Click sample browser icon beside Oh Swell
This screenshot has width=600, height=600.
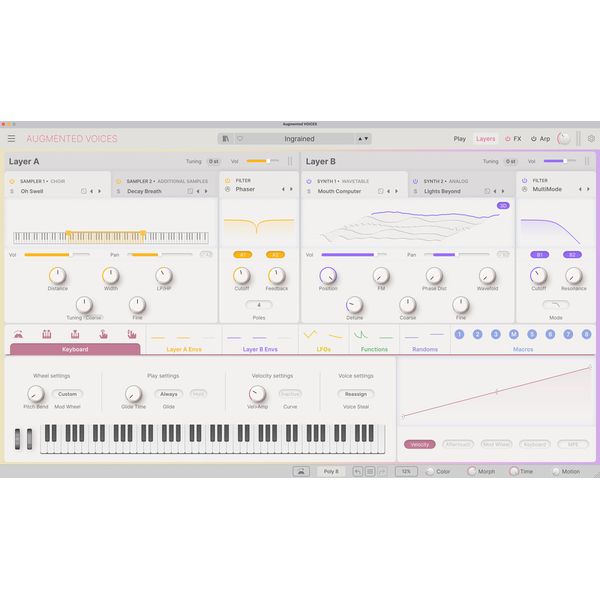[x=83, y=191]
